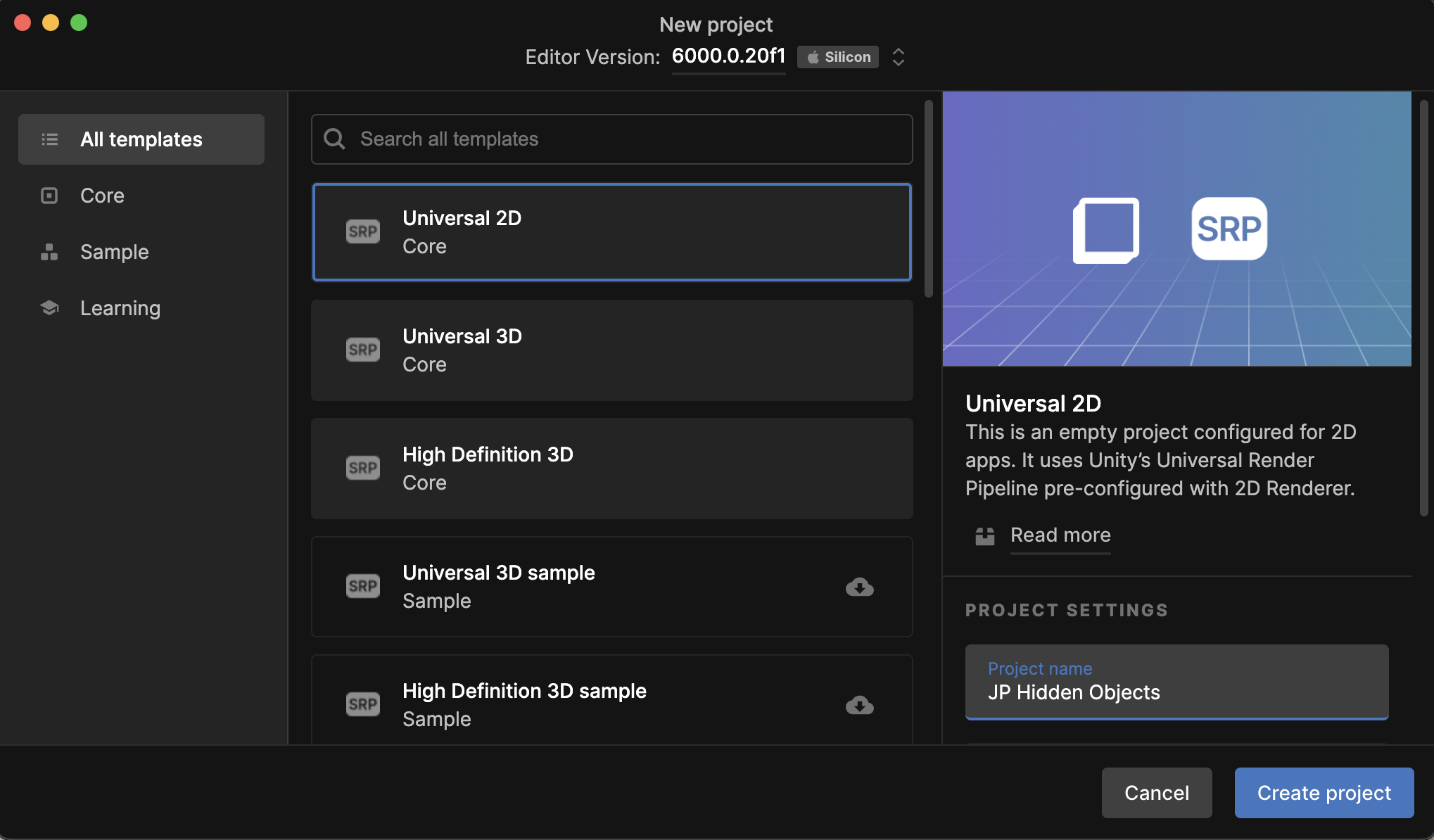The width and height of the screenshot is (1434, 840).
Task: Click the SRP icon on Universal 2D
Action: pos(363,231)
